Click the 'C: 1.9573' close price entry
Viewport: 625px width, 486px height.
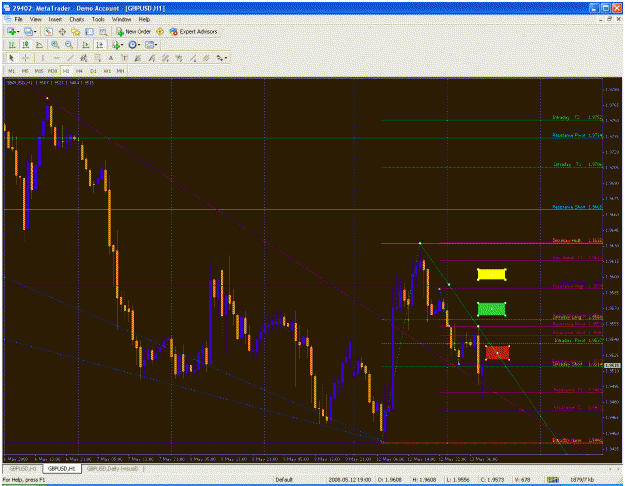[493, 480]
